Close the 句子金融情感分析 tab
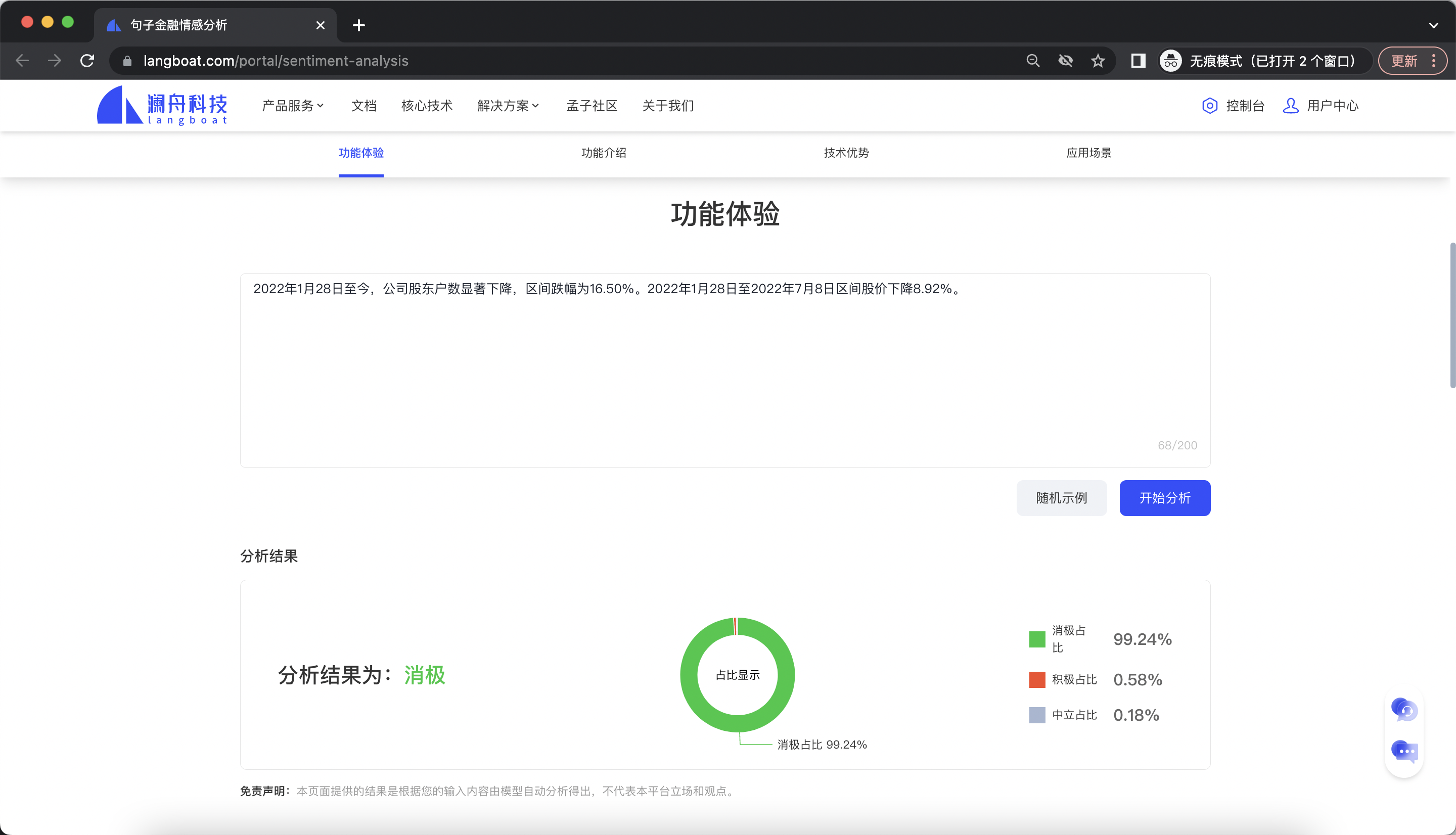The width and height of the screenshot is (1456, 835). pos(321,25)
